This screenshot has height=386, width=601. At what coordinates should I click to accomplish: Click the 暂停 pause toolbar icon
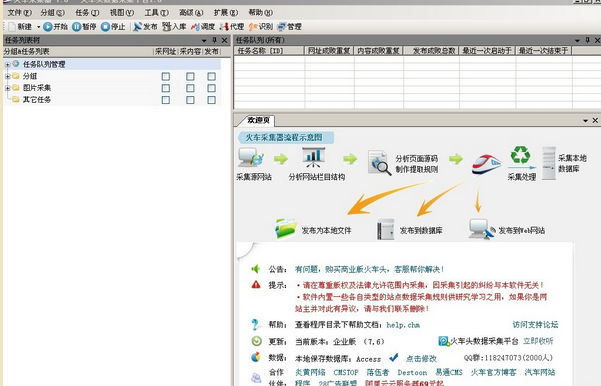coord(84,26)
